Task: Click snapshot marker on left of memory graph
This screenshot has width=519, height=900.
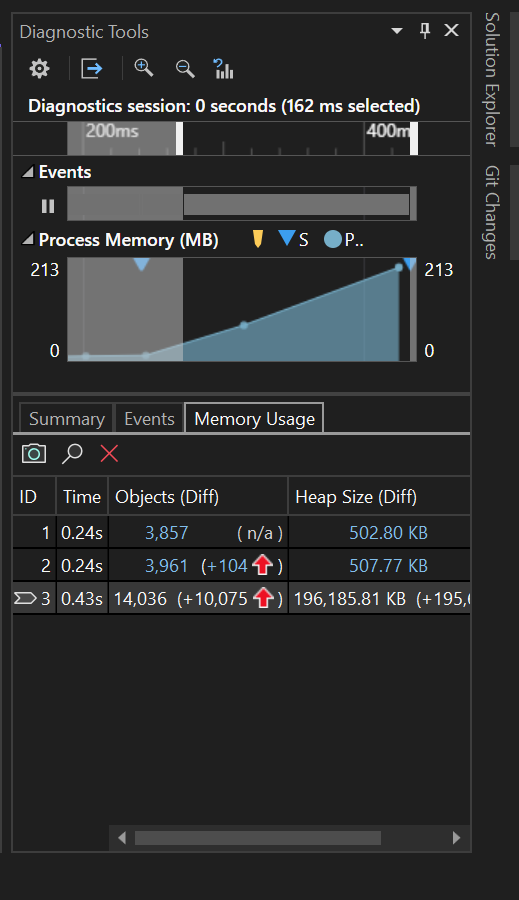Action: (x=141, y=264)
